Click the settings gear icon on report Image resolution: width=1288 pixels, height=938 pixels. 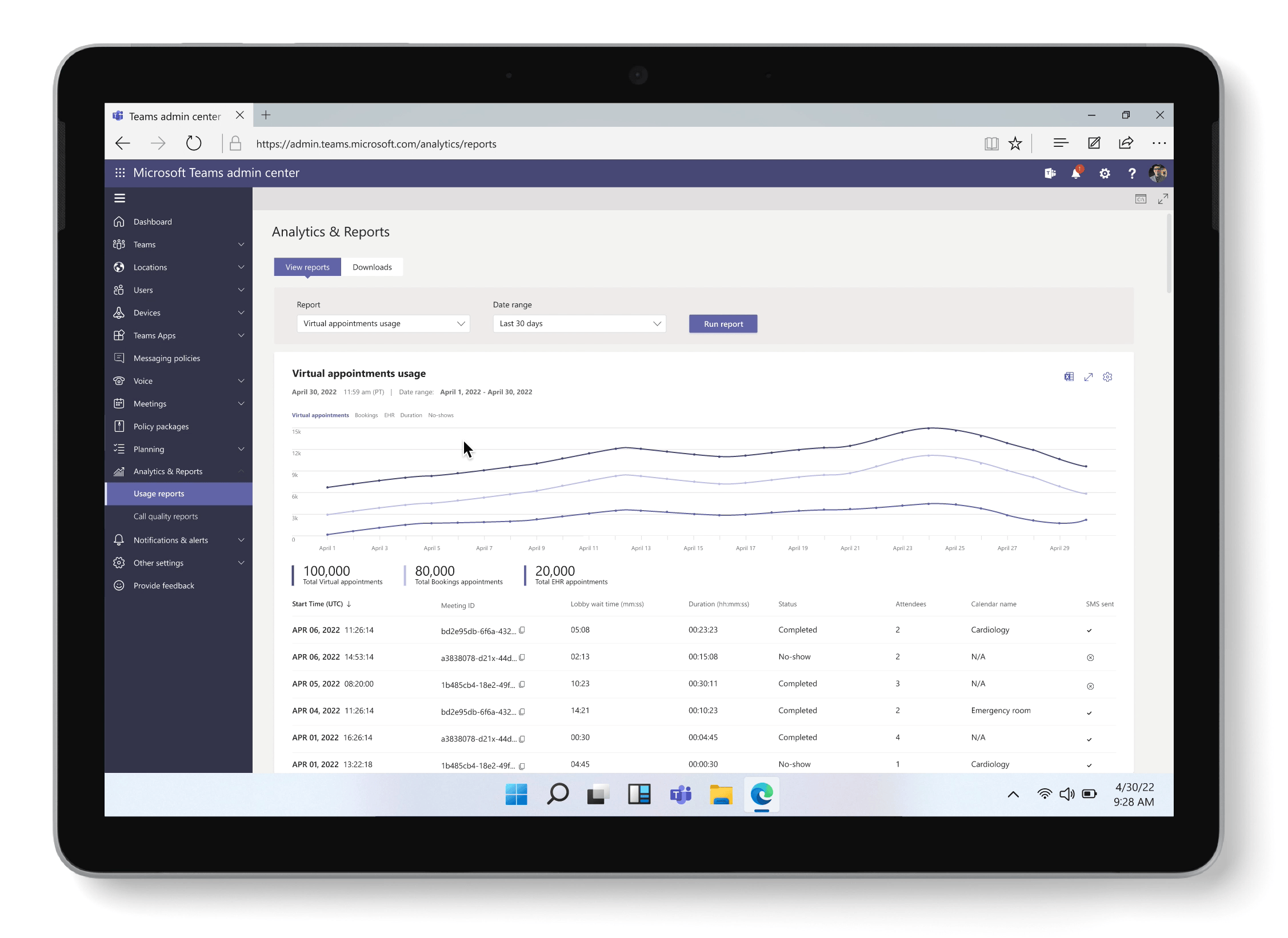click(x=1107, y=376)
